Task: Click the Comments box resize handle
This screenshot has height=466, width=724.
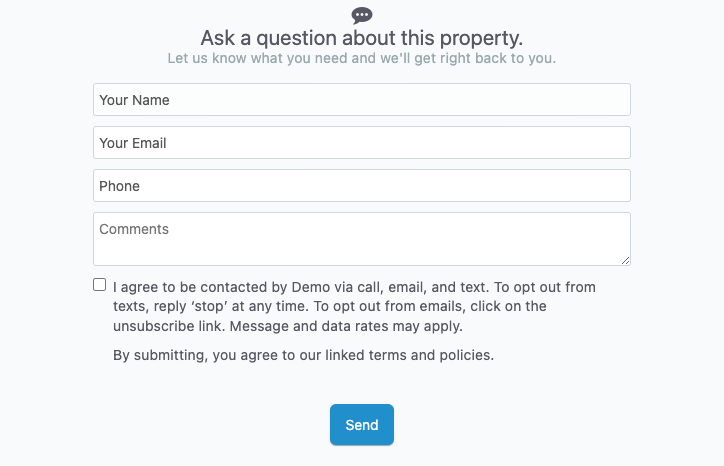Action: [x=625, y=260]
